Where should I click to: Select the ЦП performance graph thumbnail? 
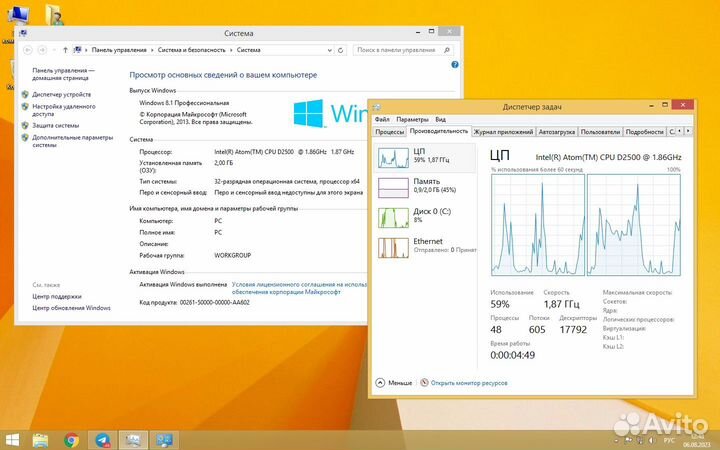point(393,158)
